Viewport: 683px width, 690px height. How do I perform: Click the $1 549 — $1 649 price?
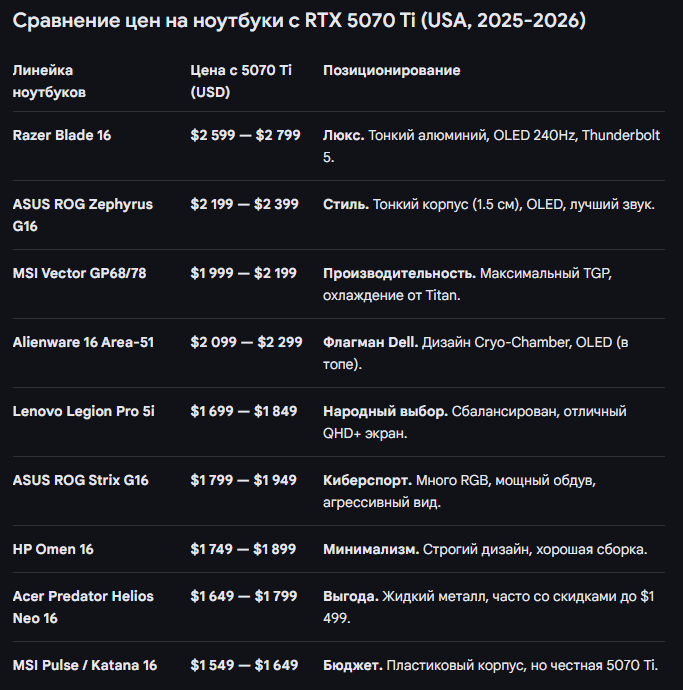(x=244, y=665)
